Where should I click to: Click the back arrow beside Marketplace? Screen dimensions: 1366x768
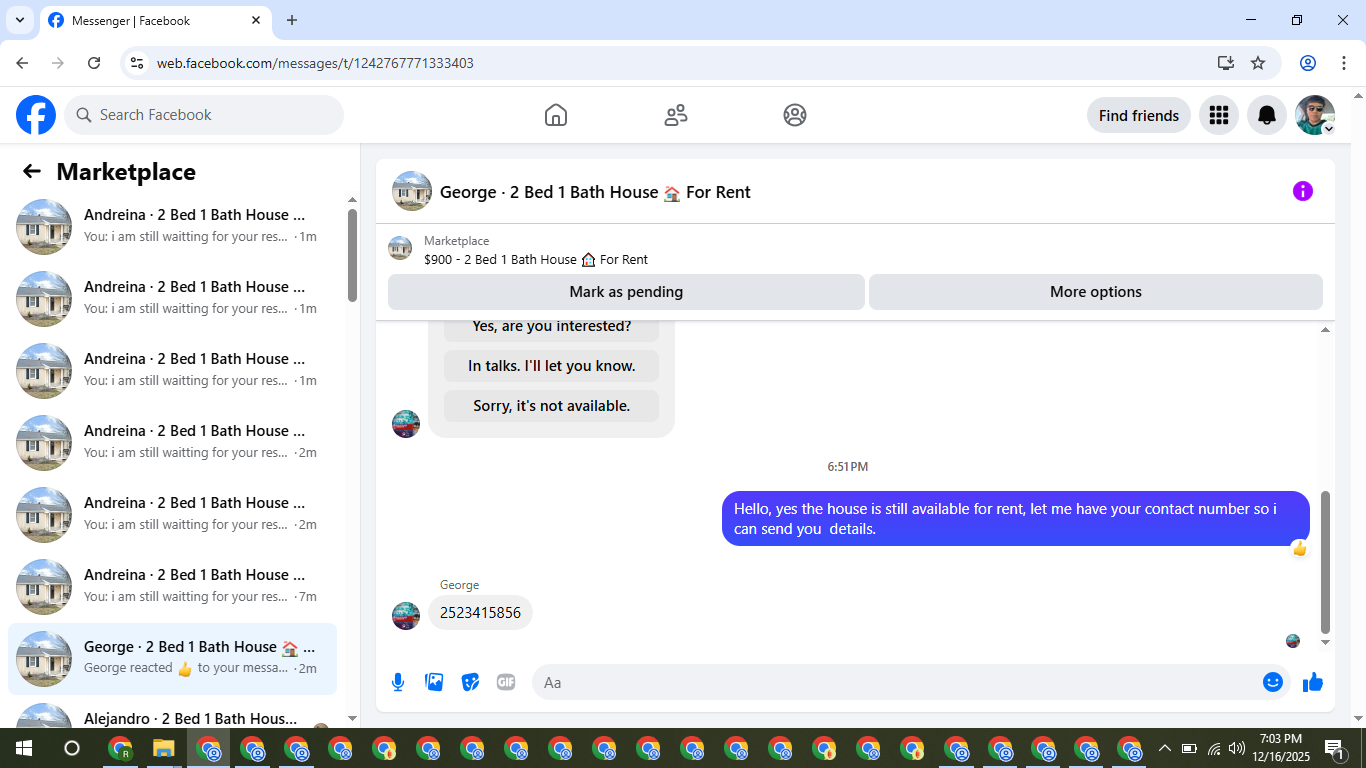(x=32, y=172)
